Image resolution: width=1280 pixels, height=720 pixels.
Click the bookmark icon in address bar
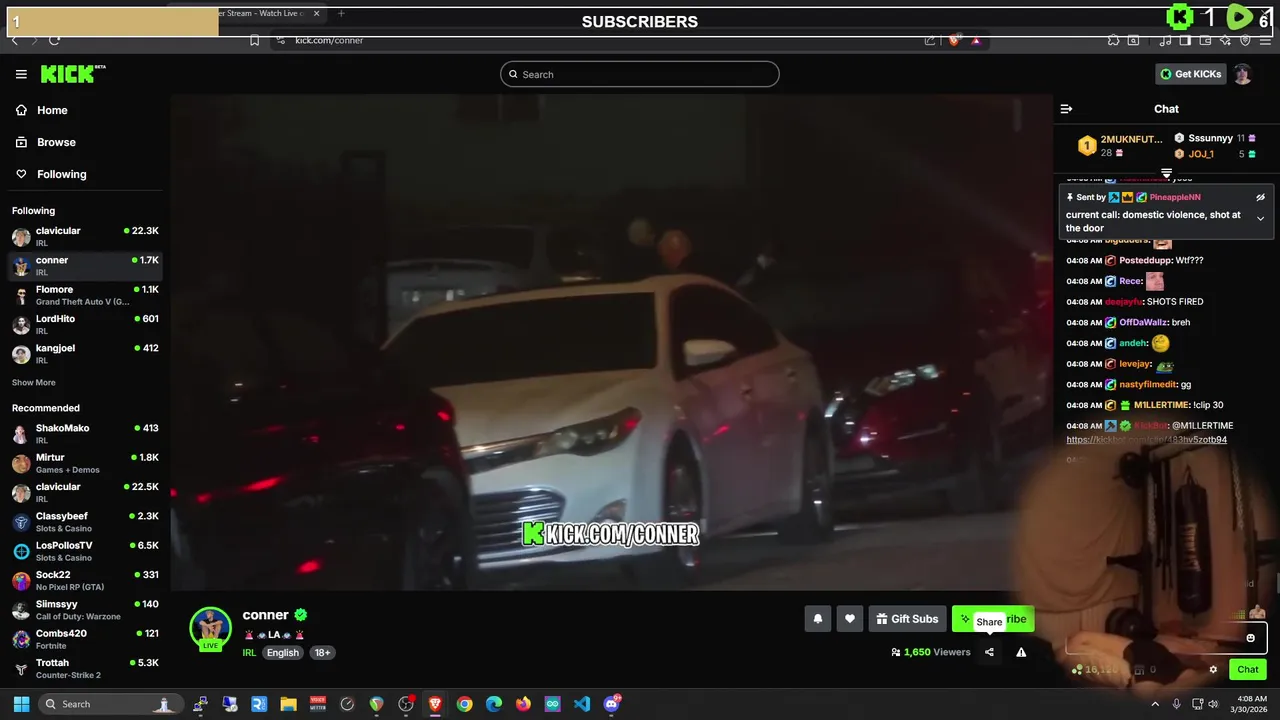[254, 40]
